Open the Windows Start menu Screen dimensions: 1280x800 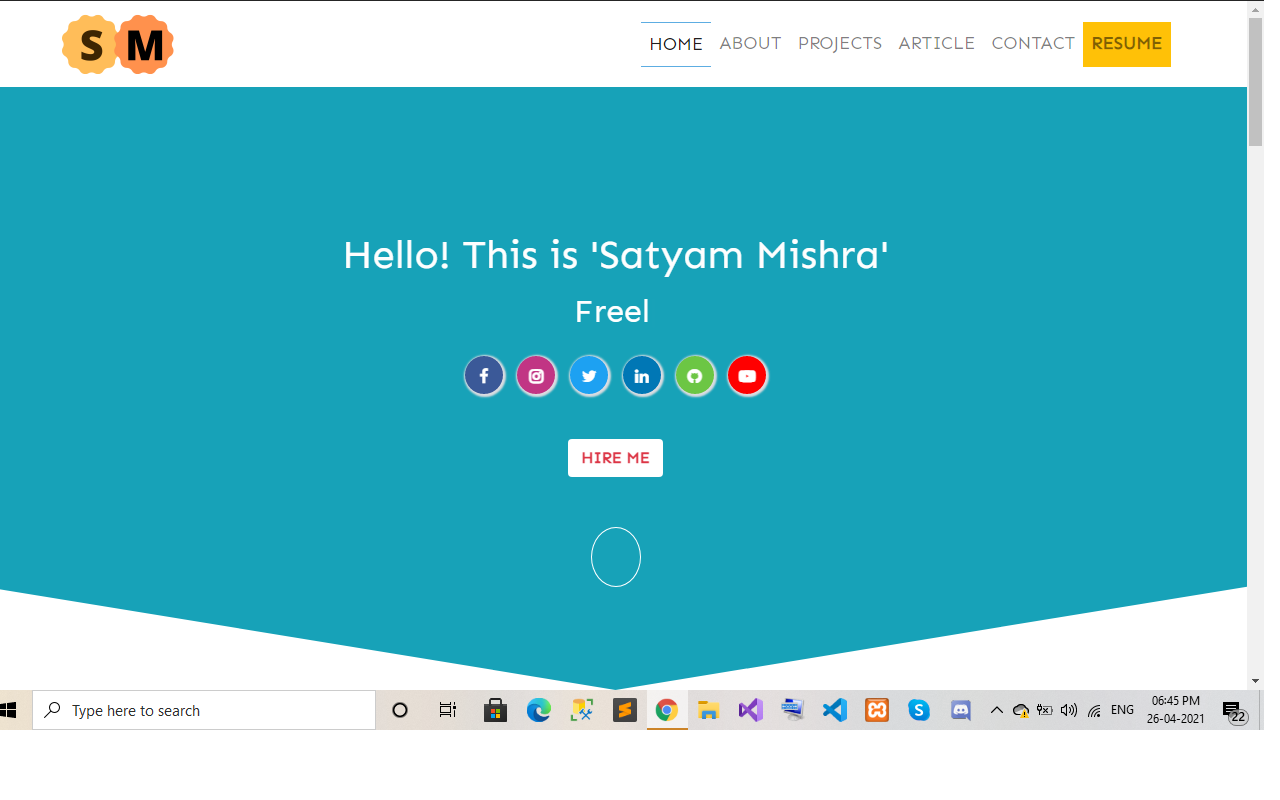point(8,710)
